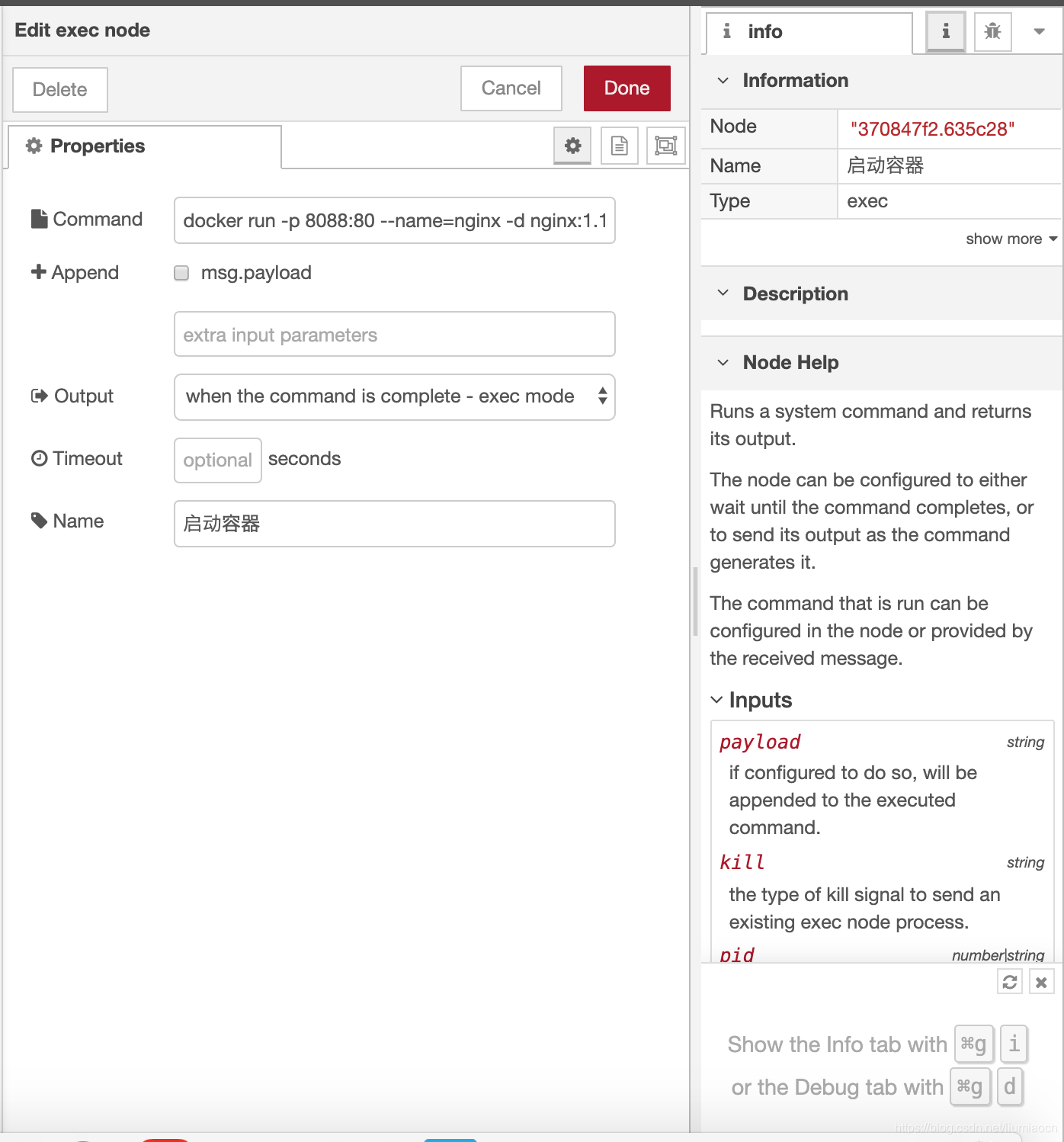Close the tips box with the x
1064x1142 pixels.
point(1041,982)
